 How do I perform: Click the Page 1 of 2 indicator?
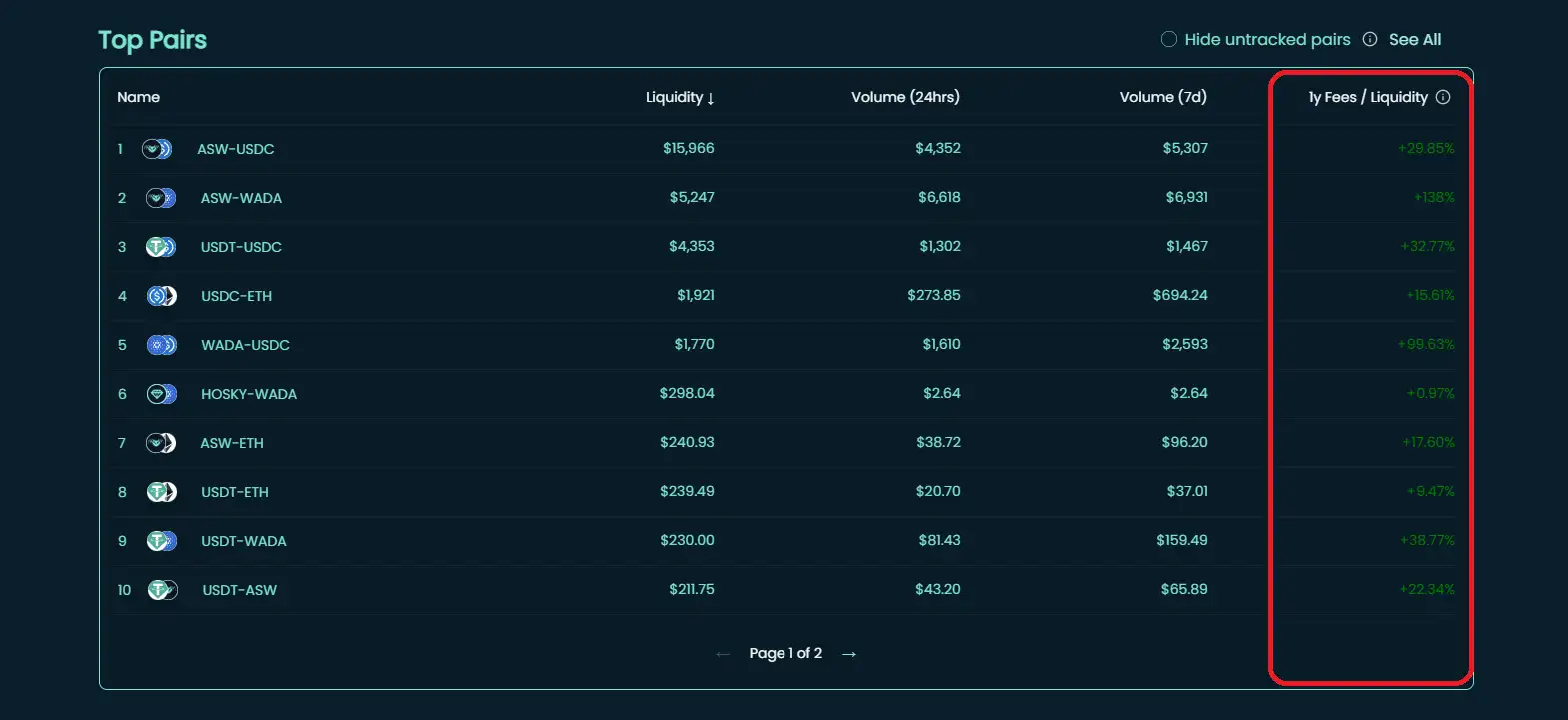click(x=785, y=654)
